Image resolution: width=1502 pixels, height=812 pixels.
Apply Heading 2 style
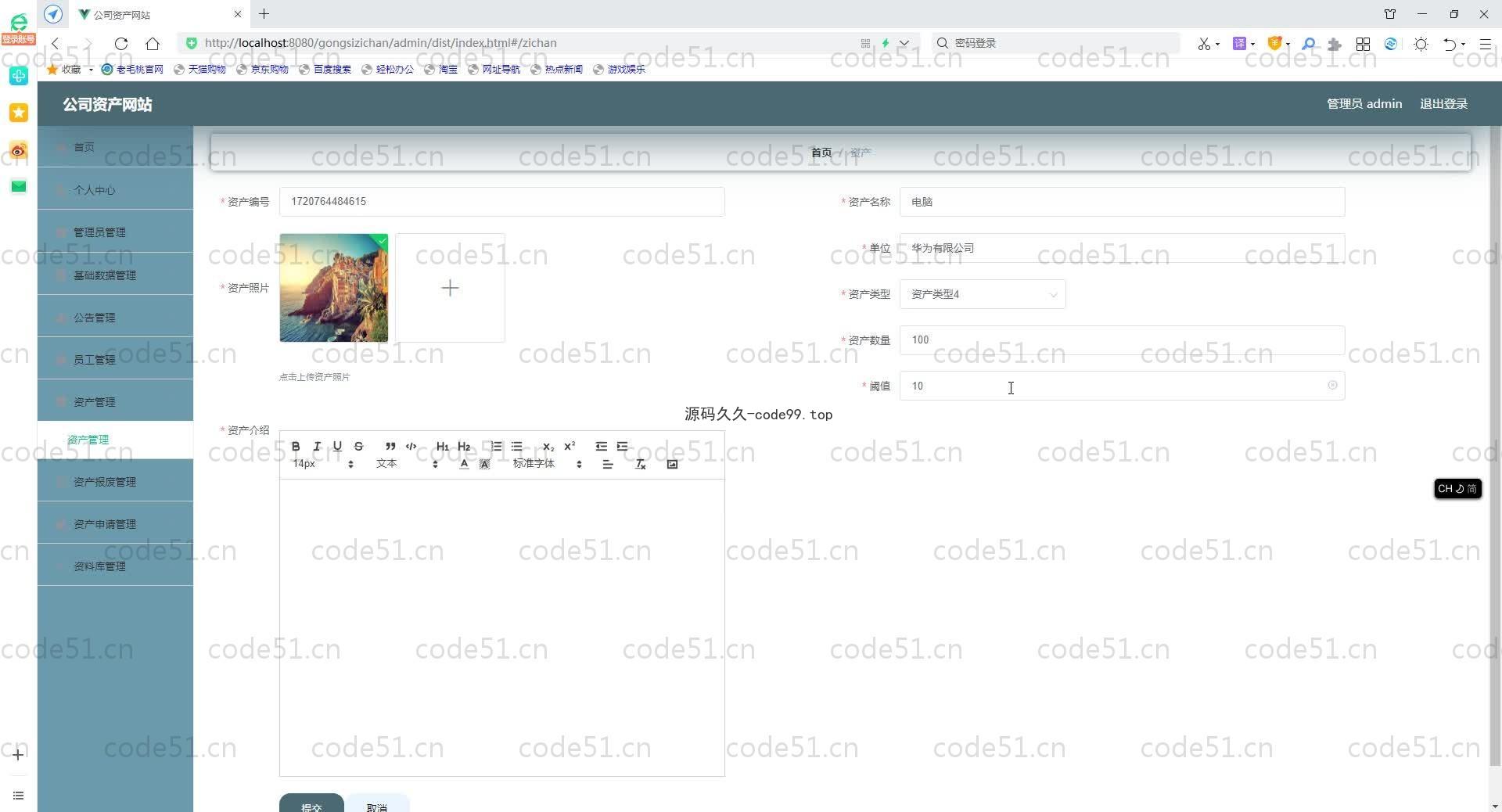point(464,447)
